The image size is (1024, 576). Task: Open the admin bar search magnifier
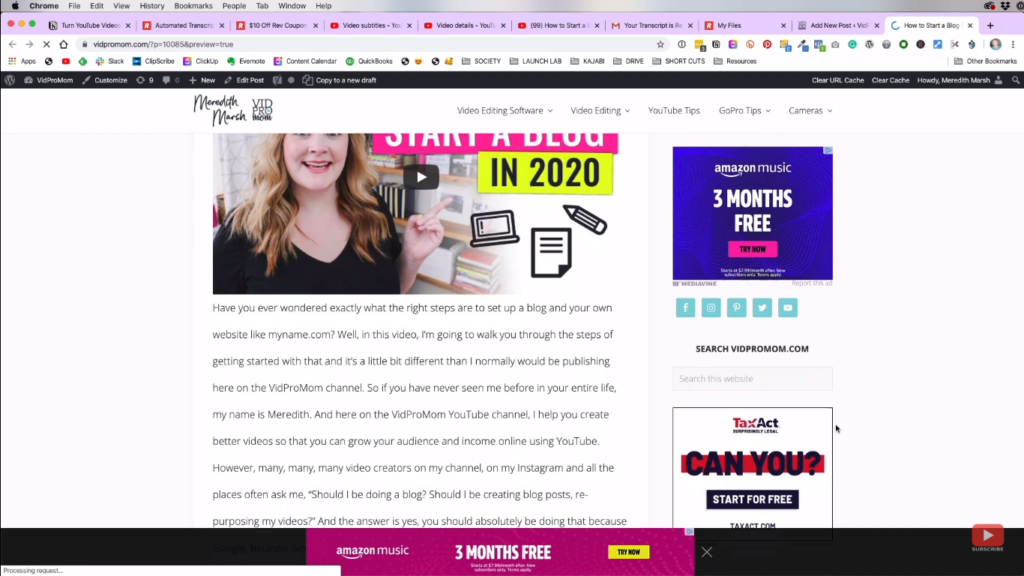pyautogui.click(x=1016, y=80)
